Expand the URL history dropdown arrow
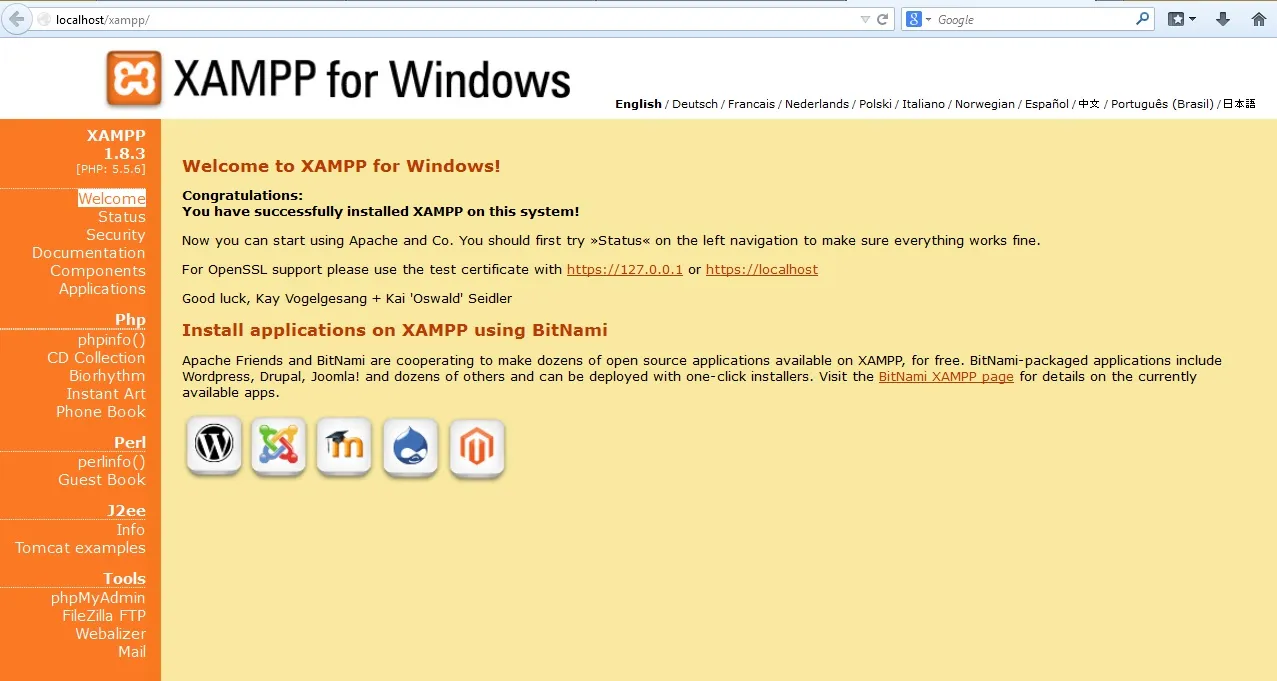The width and height of the screenshot is (1277, 681). (x=865, y=20)
